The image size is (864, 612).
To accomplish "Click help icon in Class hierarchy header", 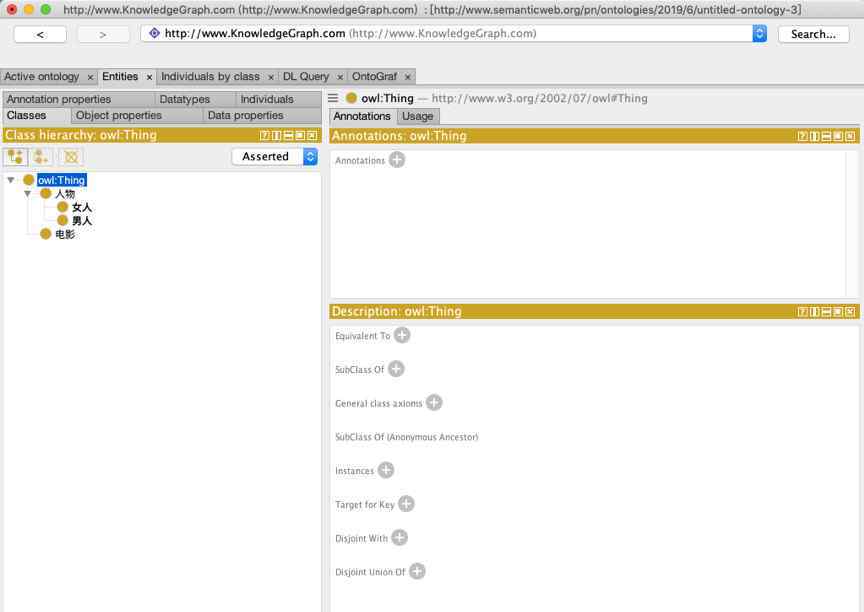I will (x=264, y=136).
